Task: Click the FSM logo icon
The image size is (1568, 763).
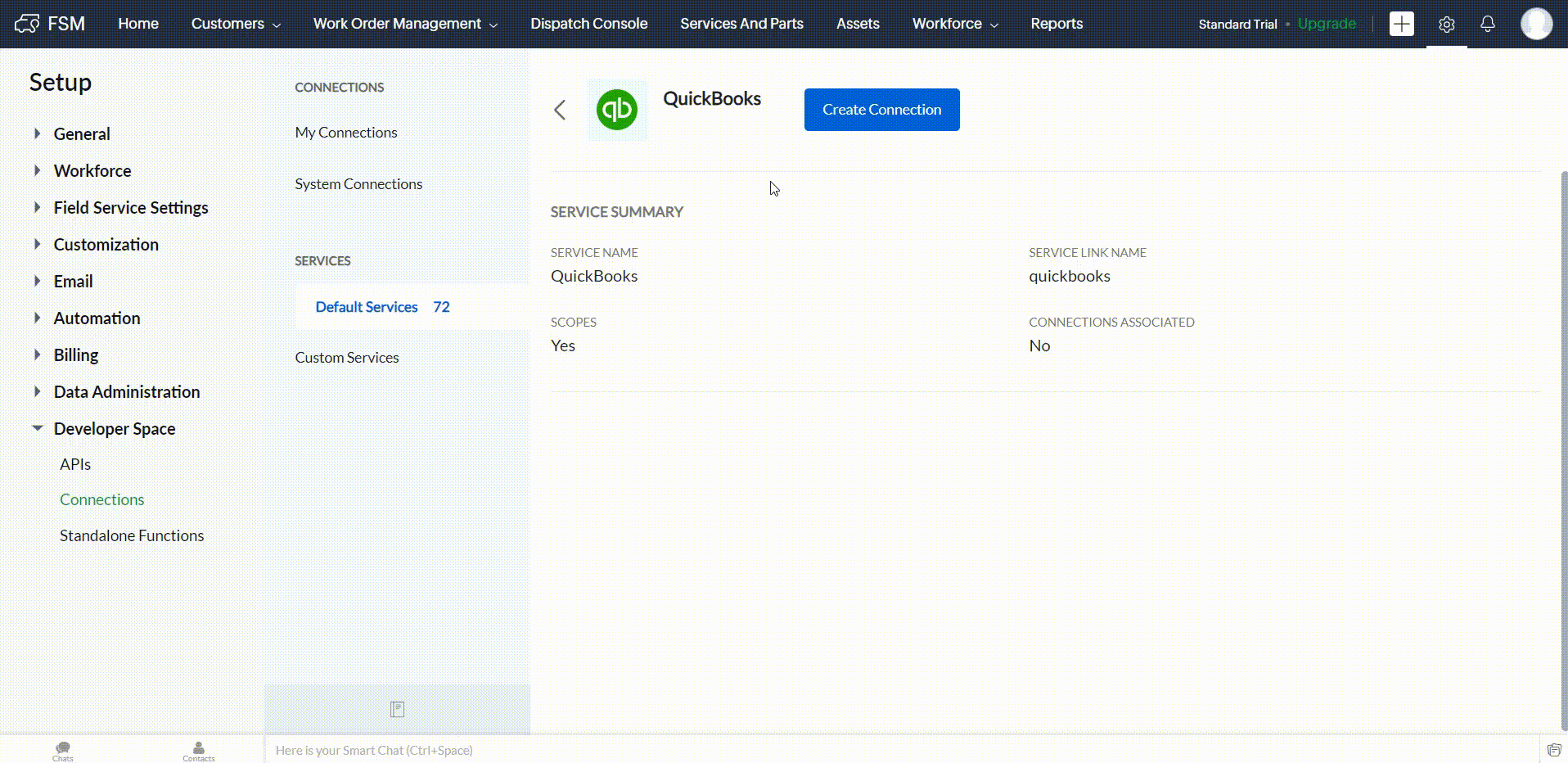Action: (27, 24)
